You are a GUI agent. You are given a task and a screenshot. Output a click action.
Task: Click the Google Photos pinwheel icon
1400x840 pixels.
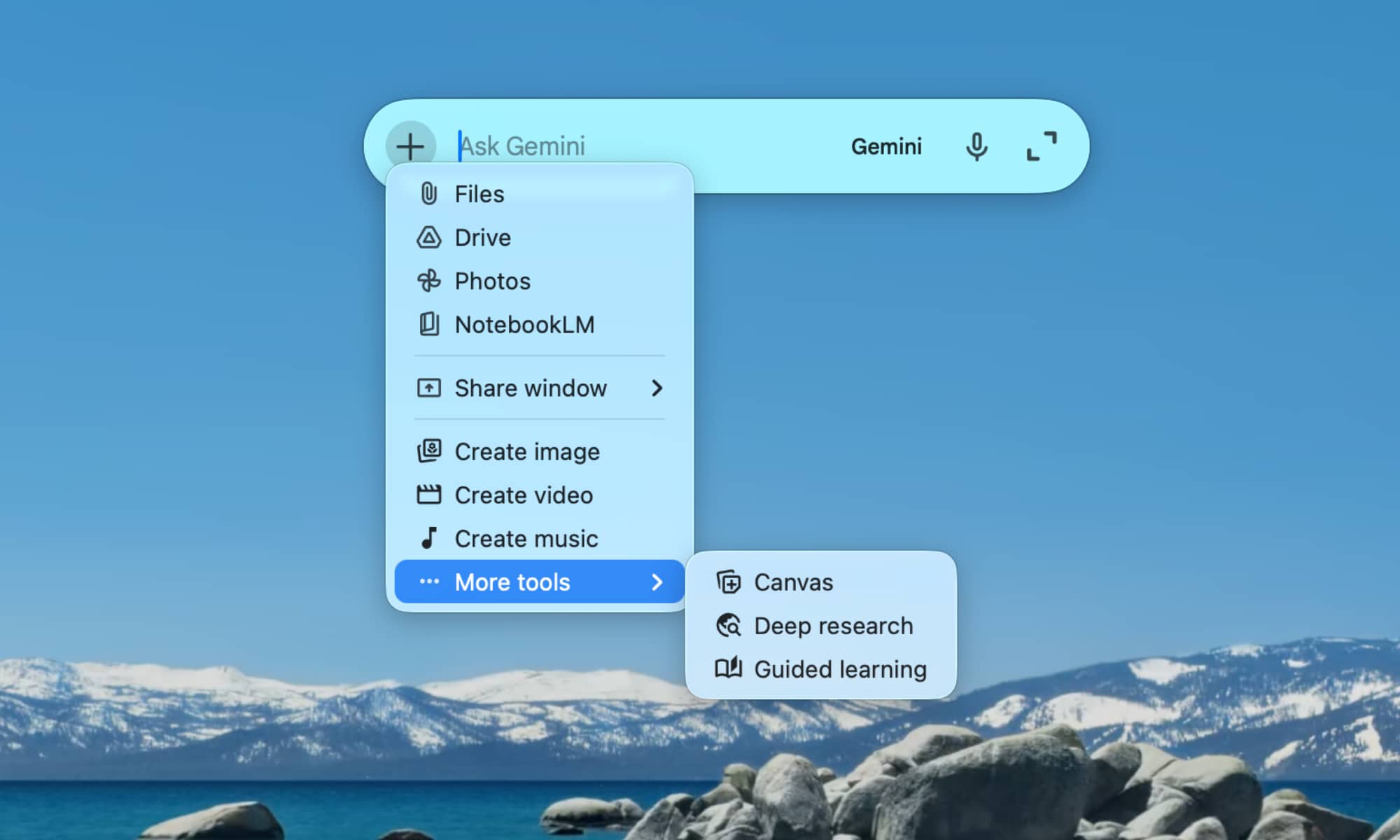(x=428, y=281)
